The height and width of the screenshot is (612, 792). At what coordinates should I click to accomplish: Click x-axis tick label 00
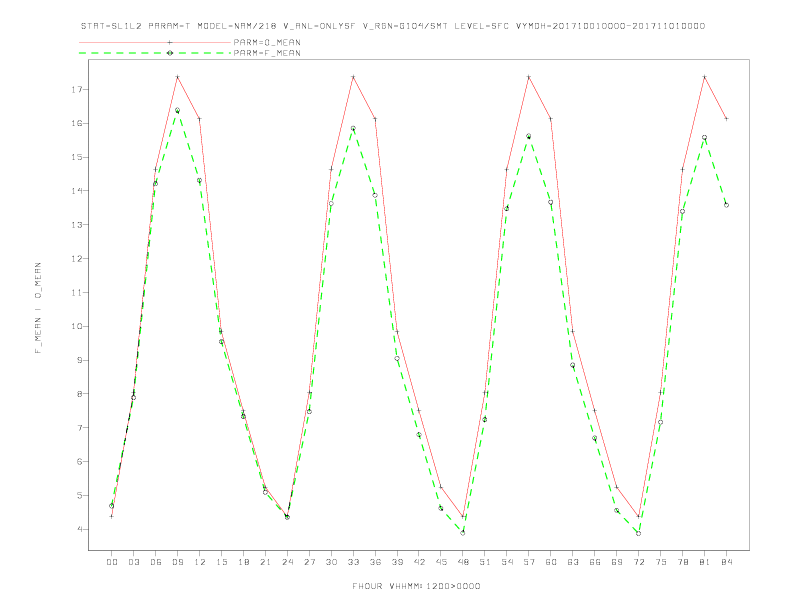pos(112,562)
